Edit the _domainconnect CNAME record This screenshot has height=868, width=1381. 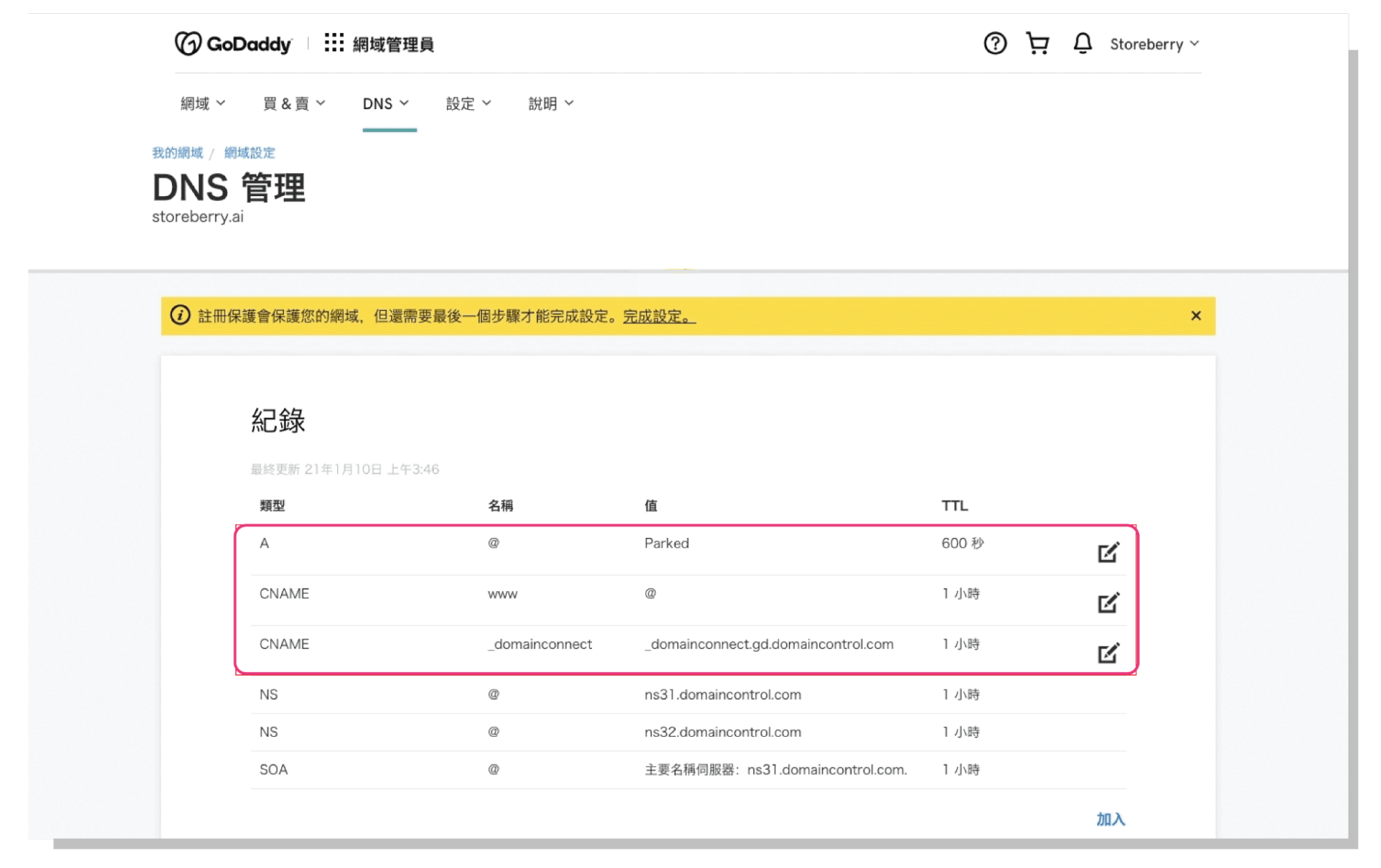1108,653
